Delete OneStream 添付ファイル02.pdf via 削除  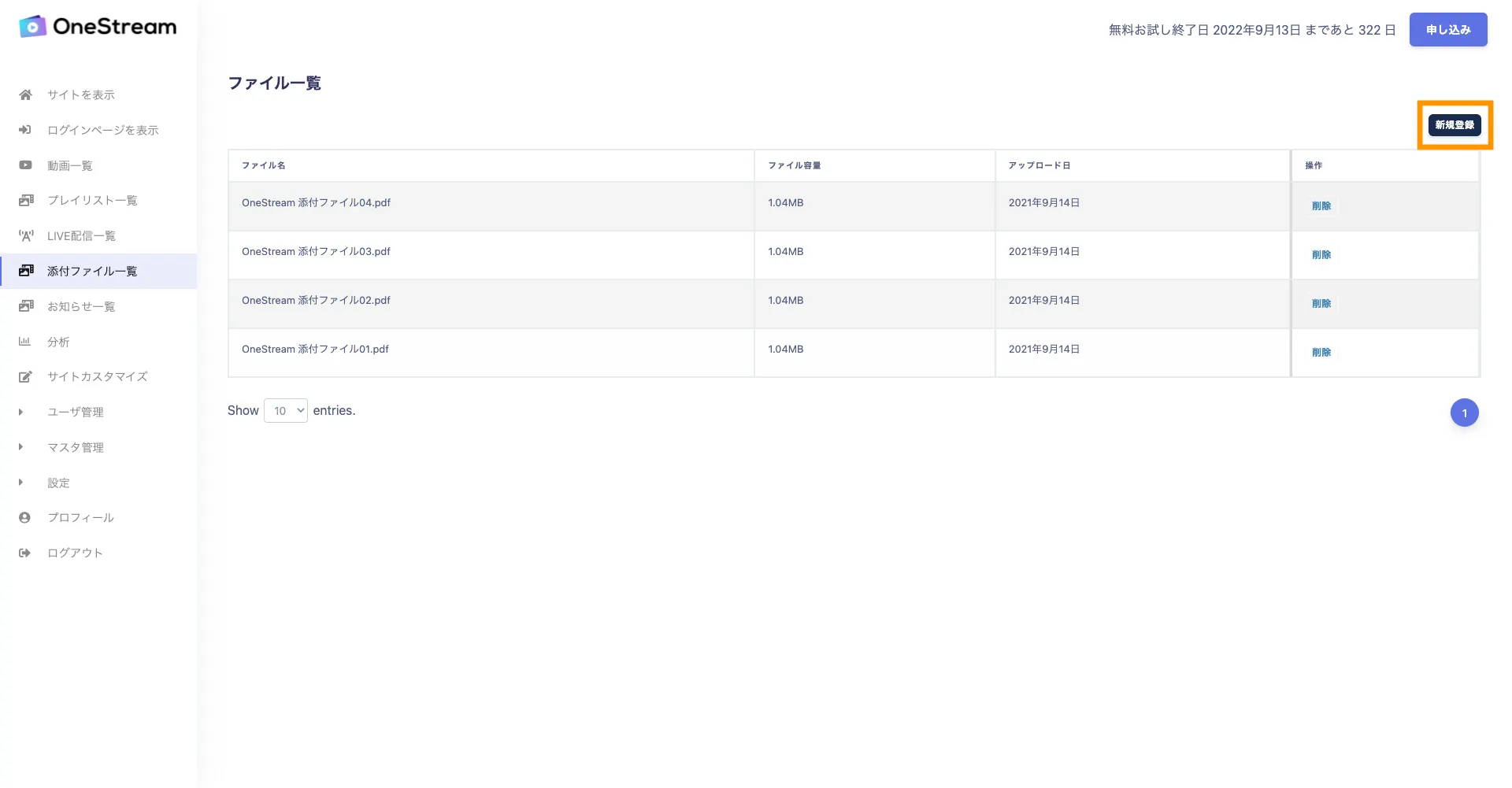(x=1321, y=304)
